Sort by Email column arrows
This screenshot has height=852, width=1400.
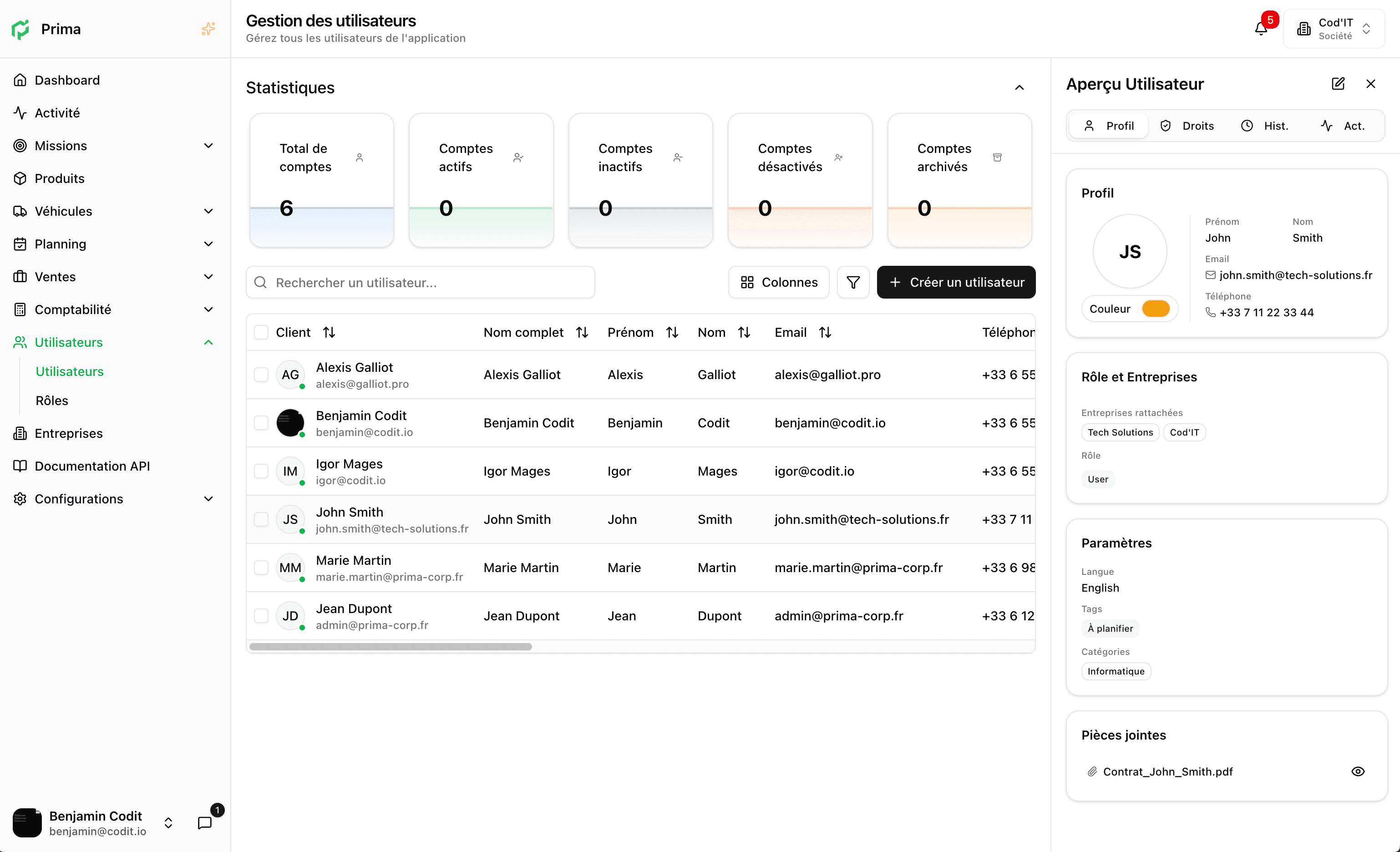click(825, 332)
